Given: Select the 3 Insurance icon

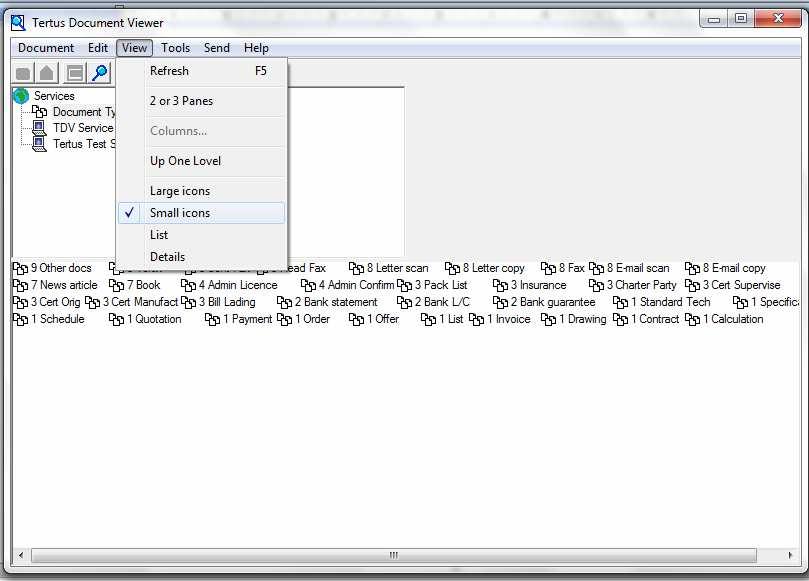Looking at the screenshot, I should [x=500, y=285].
